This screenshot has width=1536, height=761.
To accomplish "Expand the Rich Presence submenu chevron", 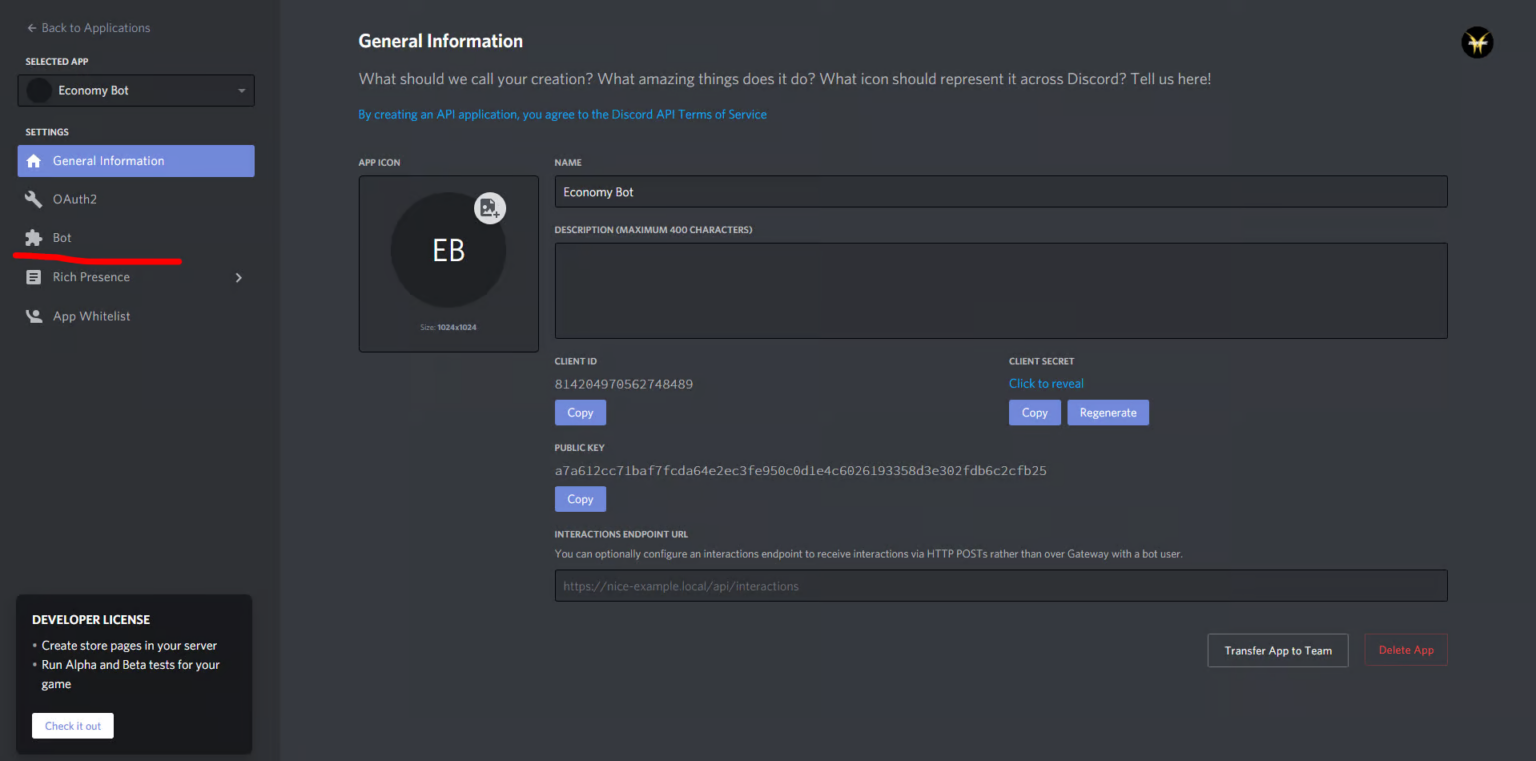I will (238, 277).
